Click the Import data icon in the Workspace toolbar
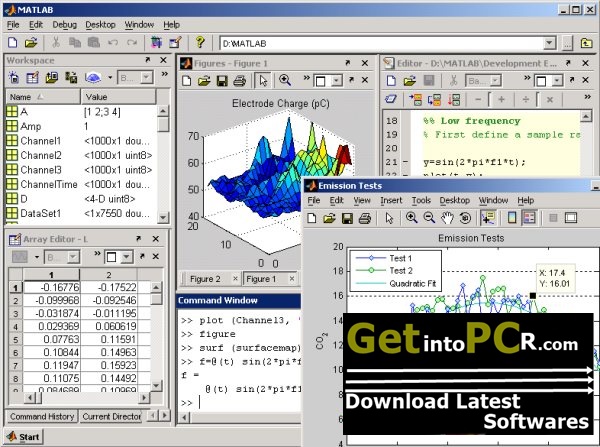The height and width of the screenshot is (447, 600). point(52,78)
